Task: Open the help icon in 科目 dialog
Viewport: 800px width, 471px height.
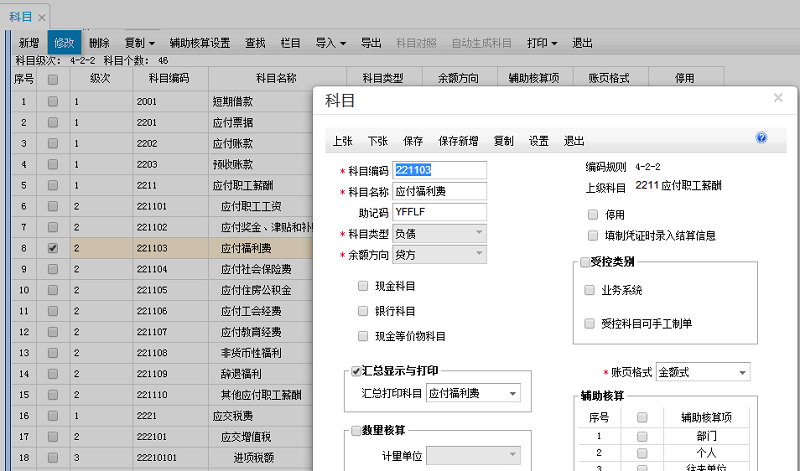Action: [x=761, y=138]
